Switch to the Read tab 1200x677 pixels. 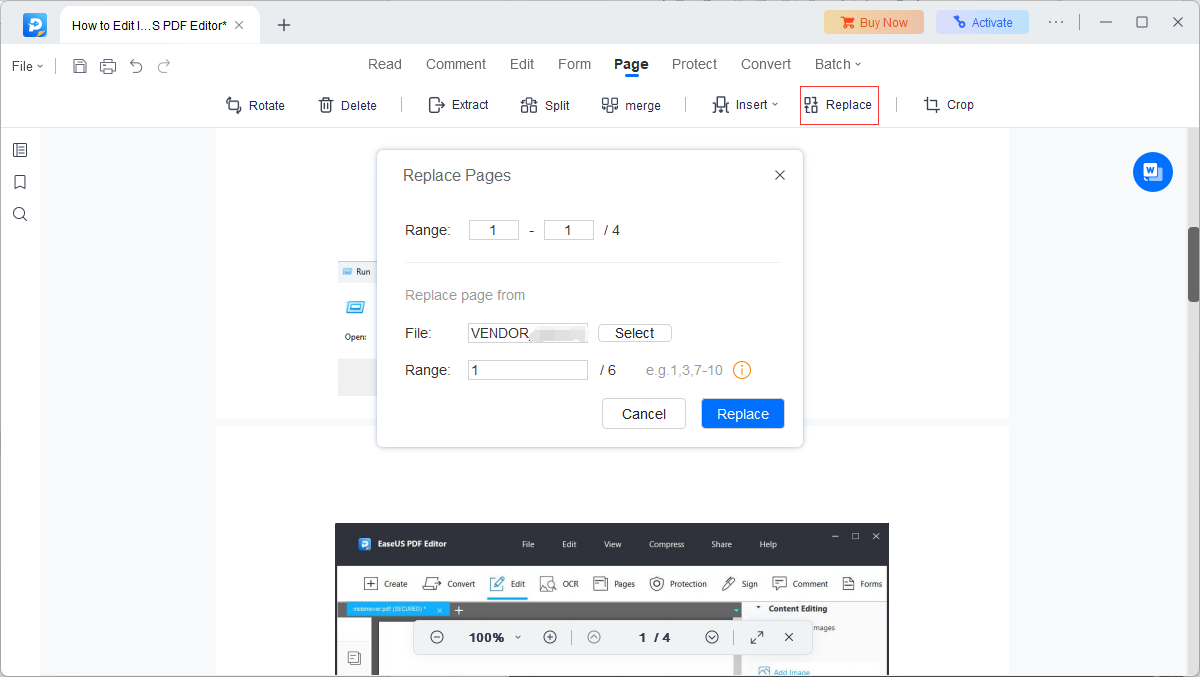coord(385,64)
